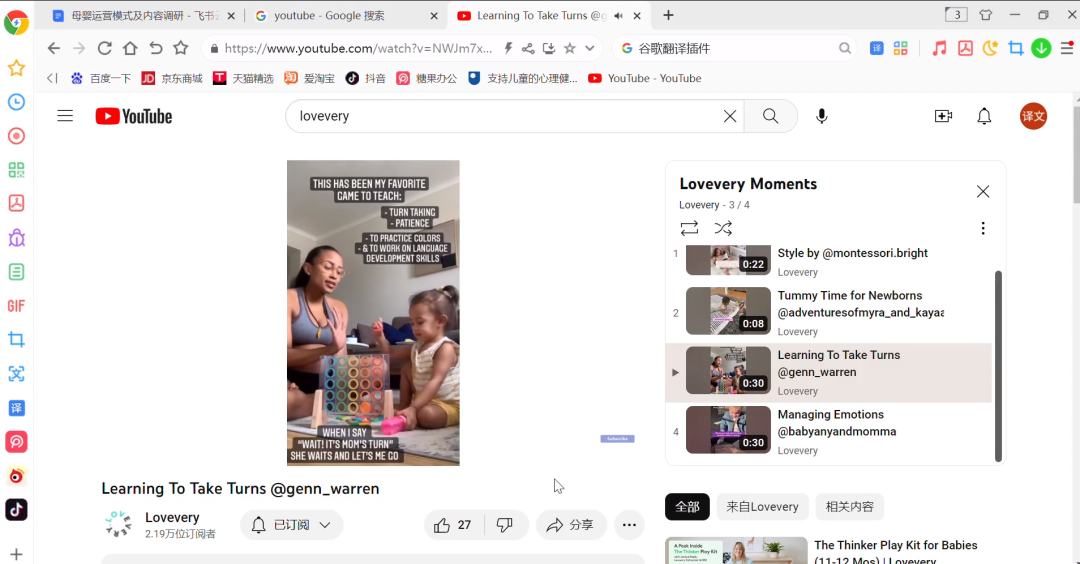Like the video with thumbs up
The image size is (1080, 564).
pyautogui.click(x=453, y=525)
